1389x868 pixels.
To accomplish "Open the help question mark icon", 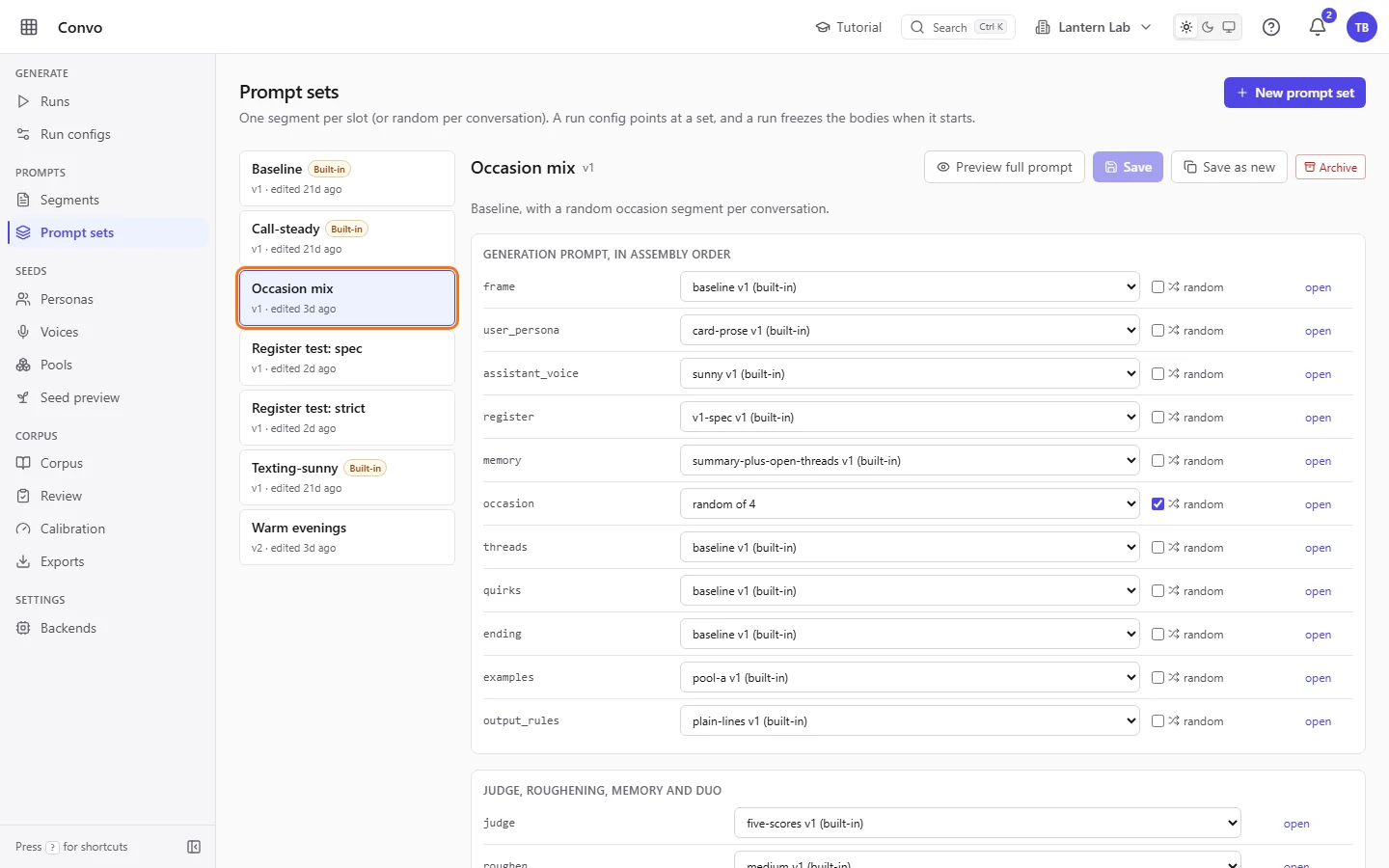I will click(1271, 27).
